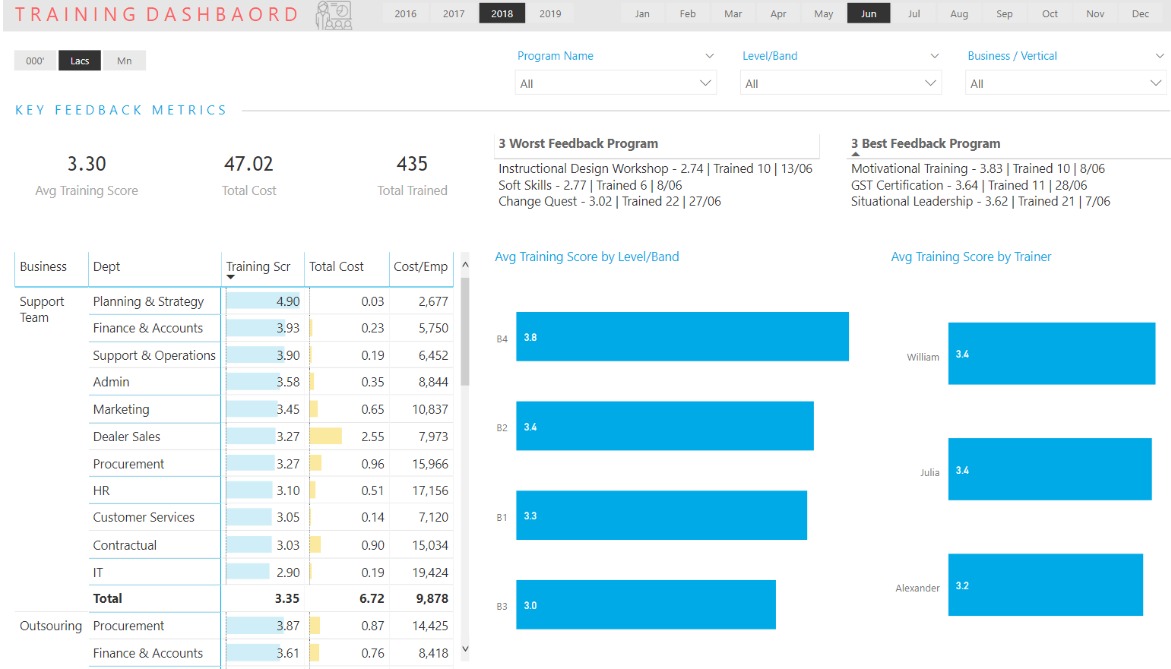Screen dimensions: 1171x669
Task: Select the Jul month tab
Action: 914,14
